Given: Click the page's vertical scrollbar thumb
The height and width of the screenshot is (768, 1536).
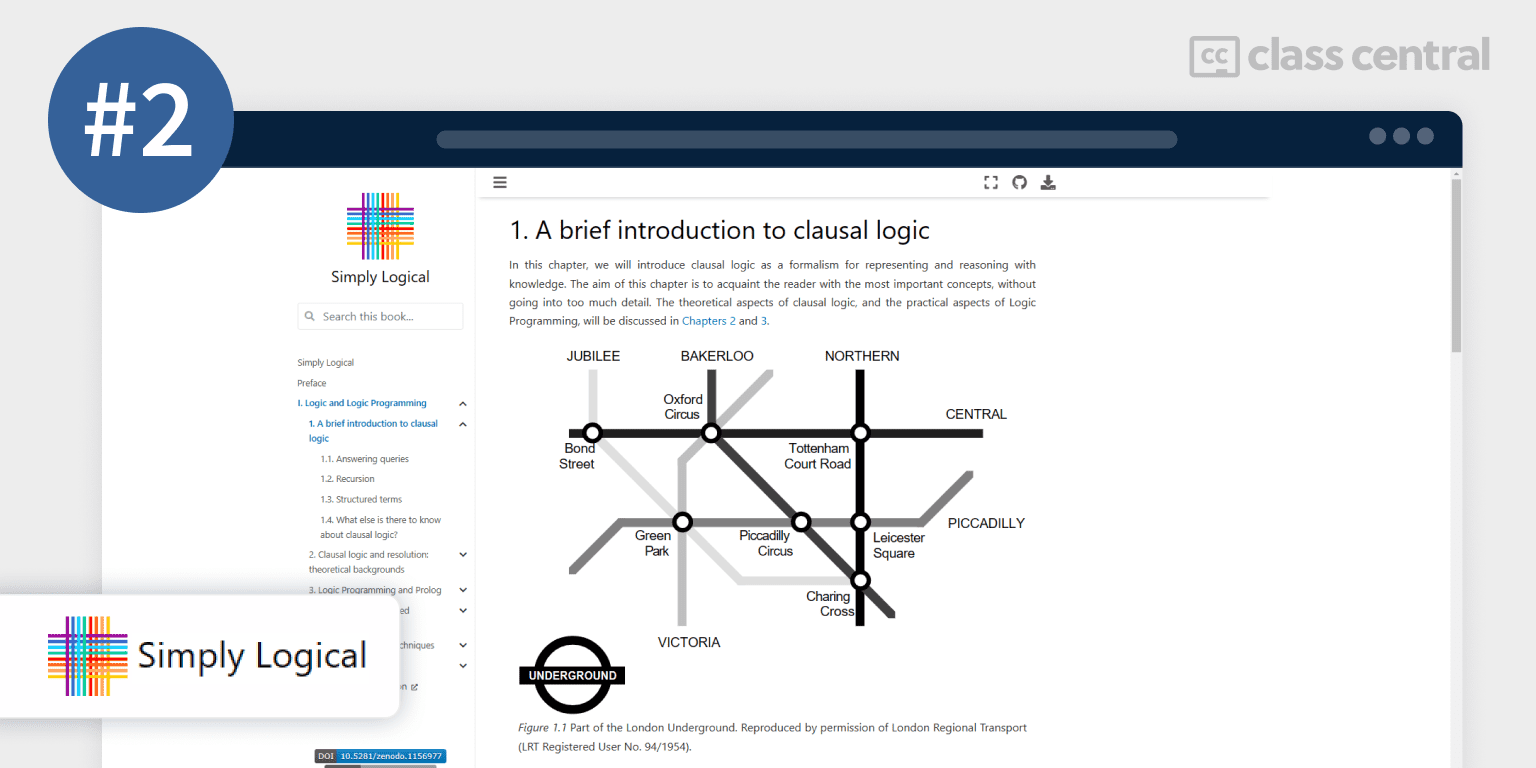Looking at the screenshot, I should point(1456,265).
